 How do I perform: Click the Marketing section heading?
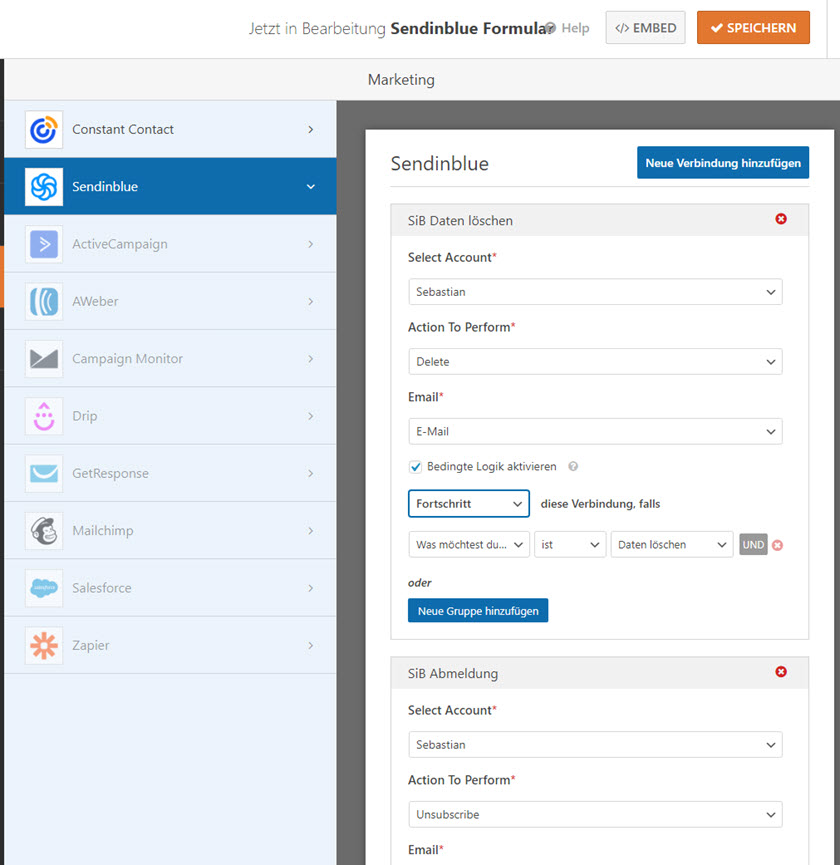pos(401,80)
